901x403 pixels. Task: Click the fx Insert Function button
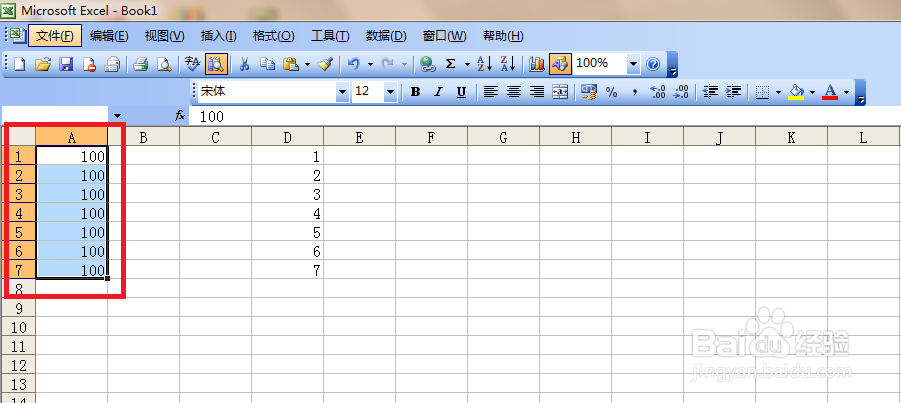(180, 117)
